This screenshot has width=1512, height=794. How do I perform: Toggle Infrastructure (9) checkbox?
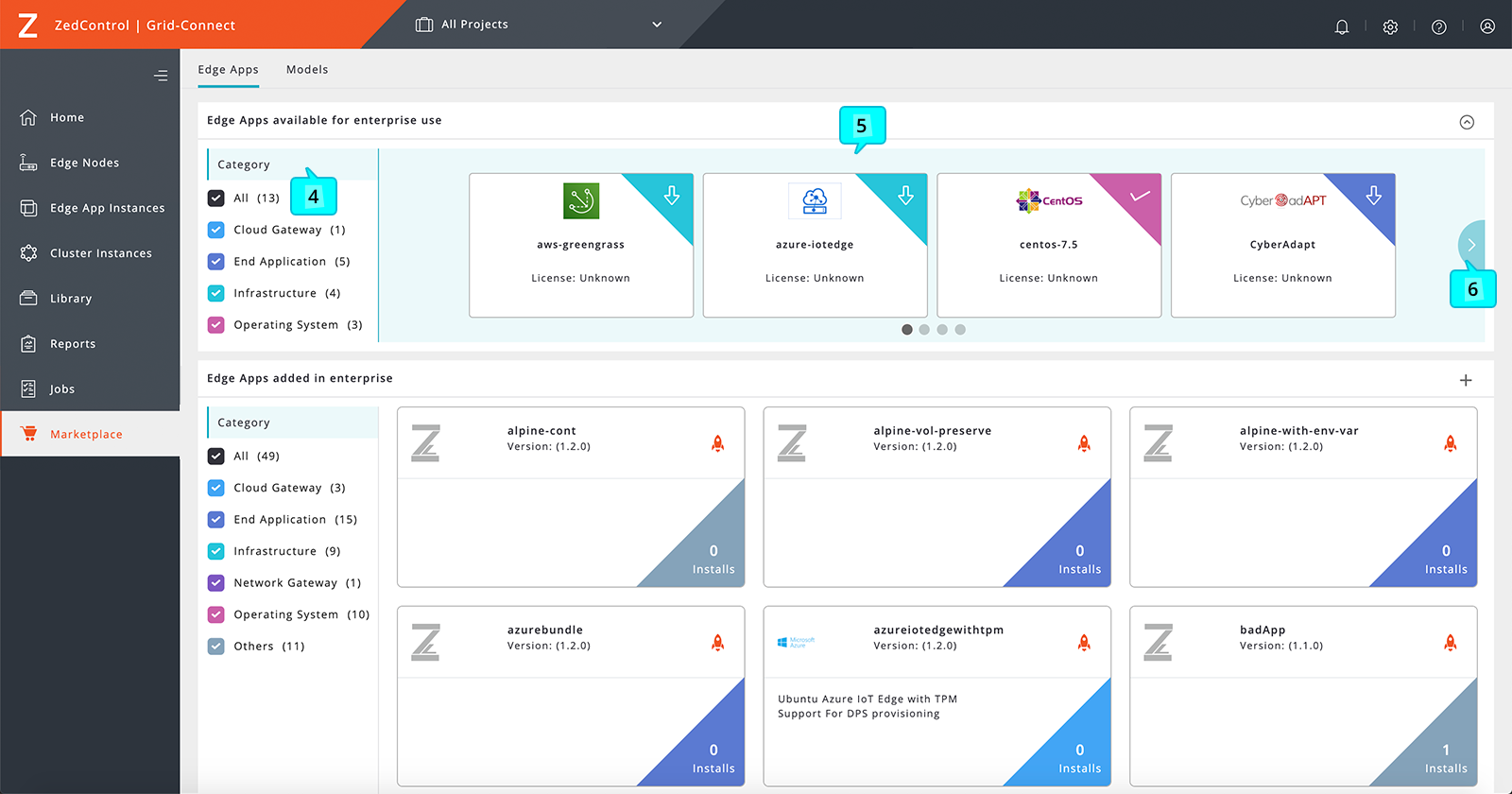tap(216, 551)
